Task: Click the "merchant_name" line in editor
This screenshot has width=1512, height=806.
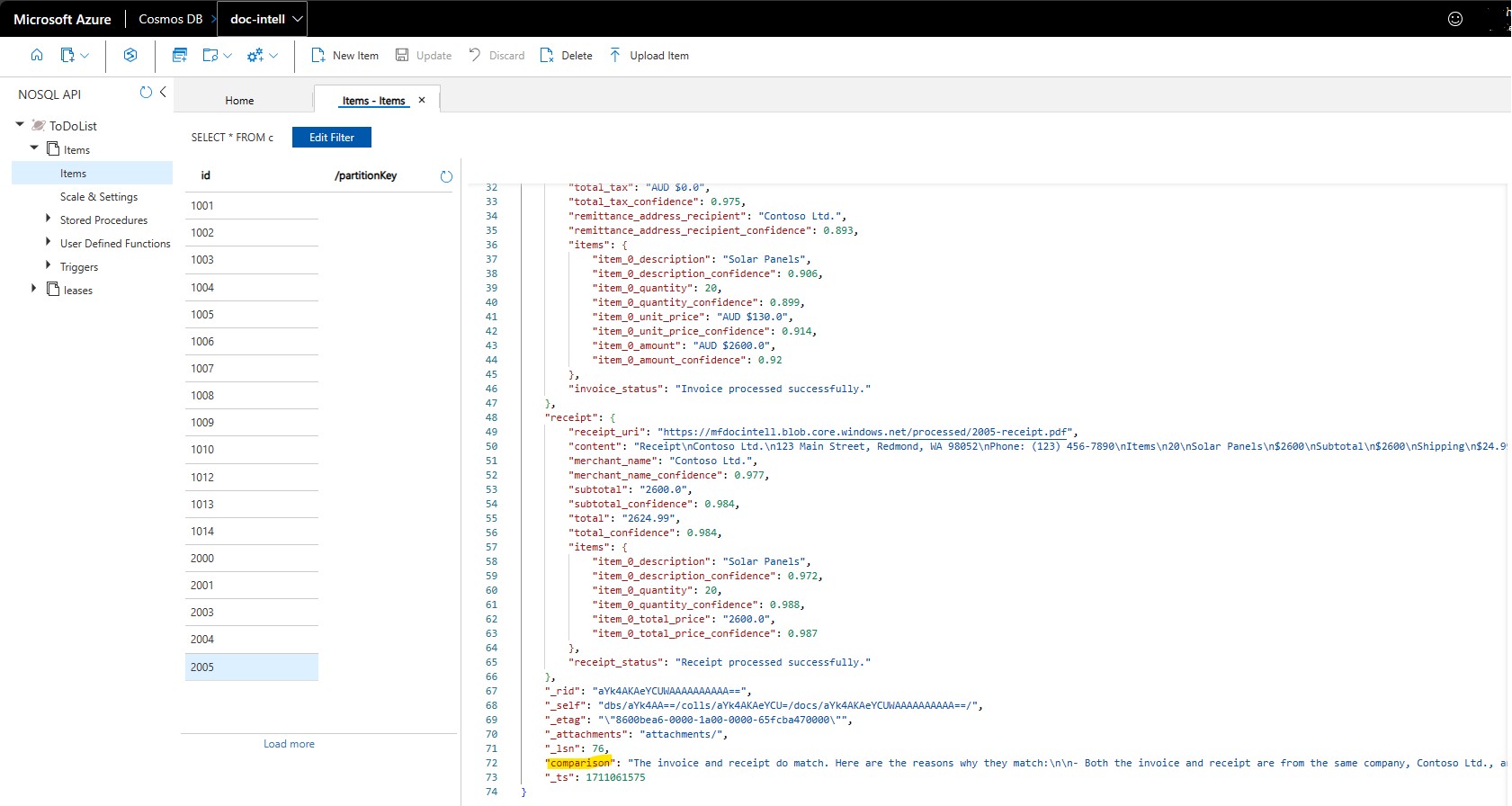Action: 663,461
